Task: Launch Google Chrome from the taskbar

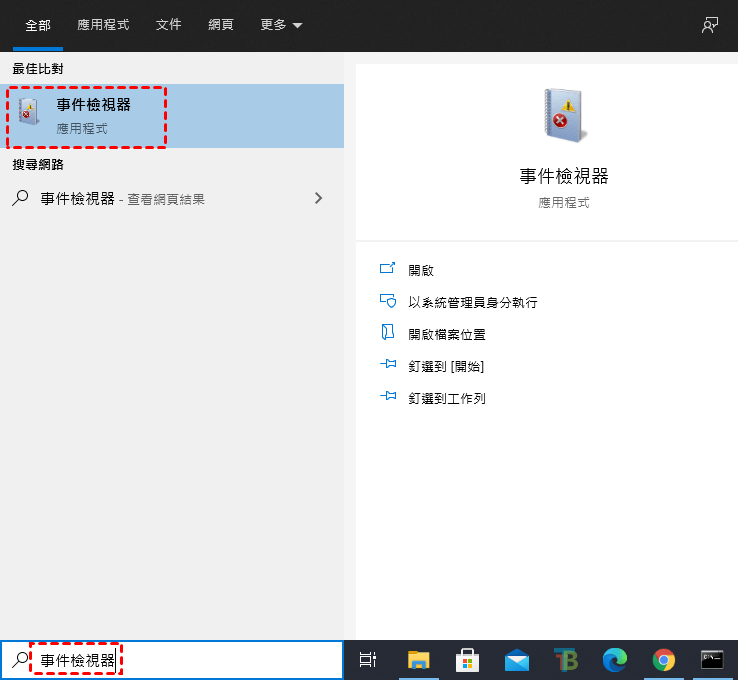Action: coord(663,660)
